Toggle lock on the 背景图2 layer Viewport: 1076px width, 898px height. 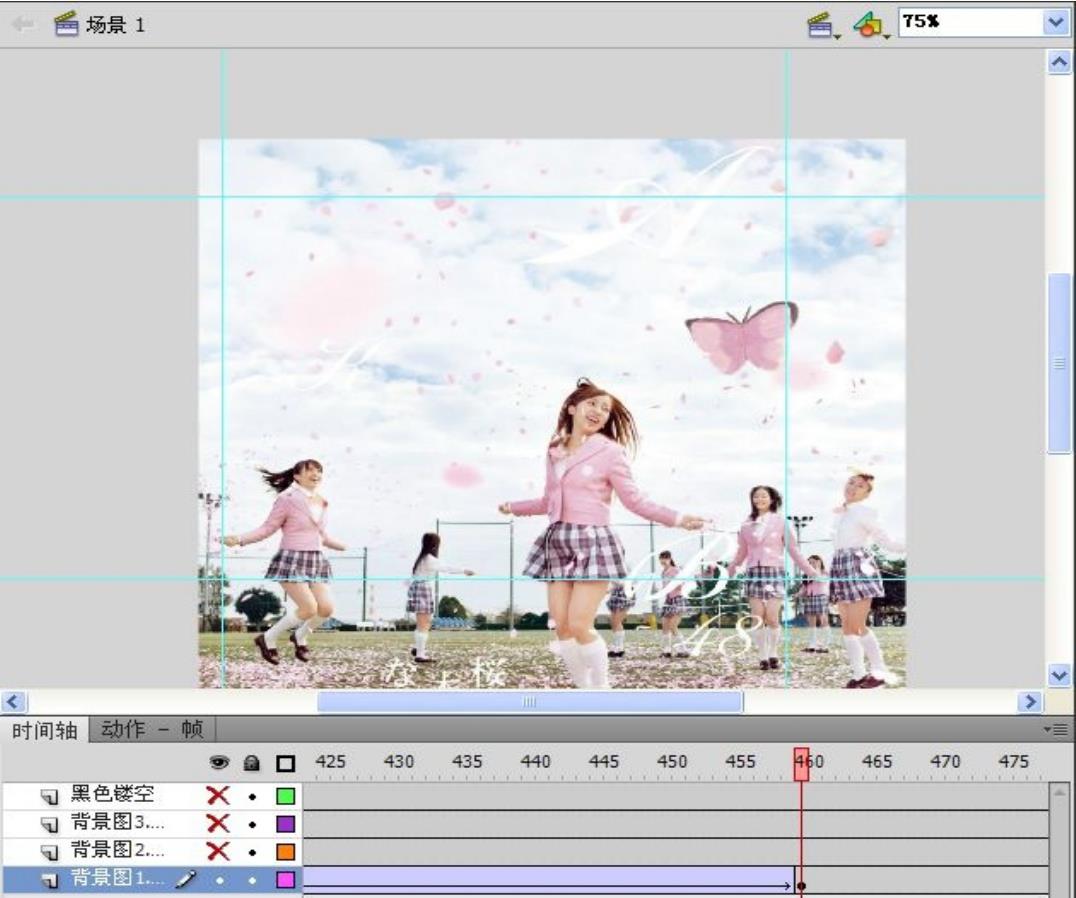click(252, 853)
